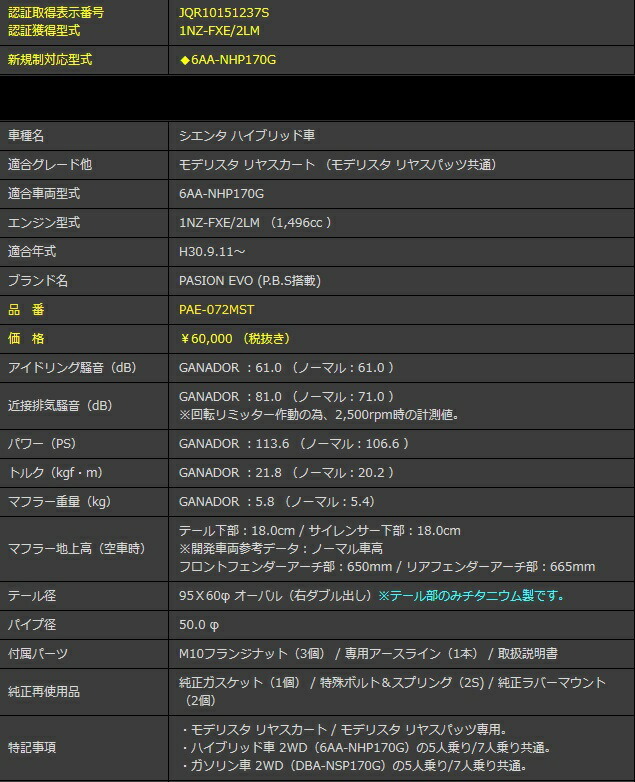
Task: Click the engine value with 1,496cc
Action: [x=255, y=222]
